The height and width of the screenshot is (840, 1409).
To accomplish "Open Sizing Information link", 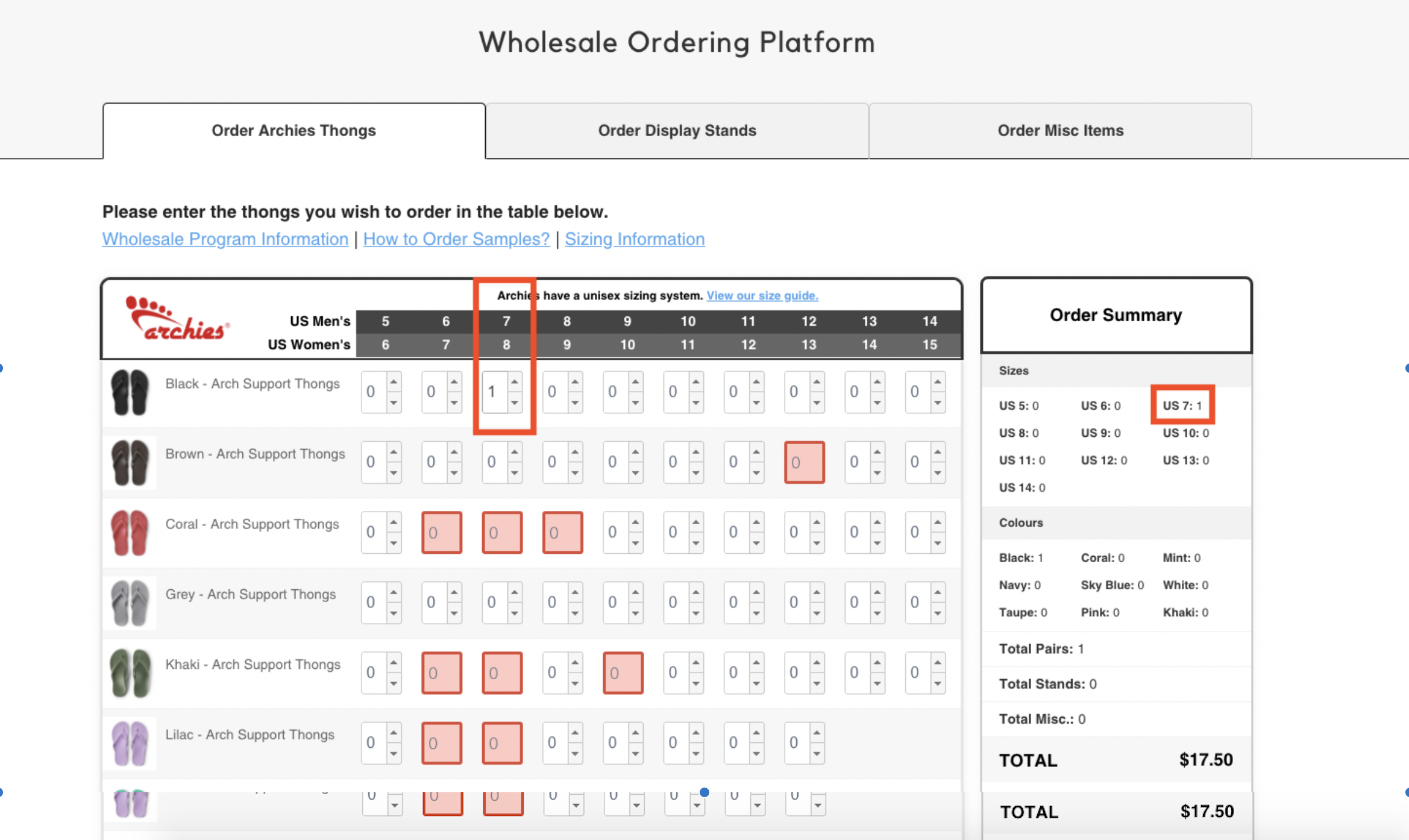I will (x=635, y=239).
